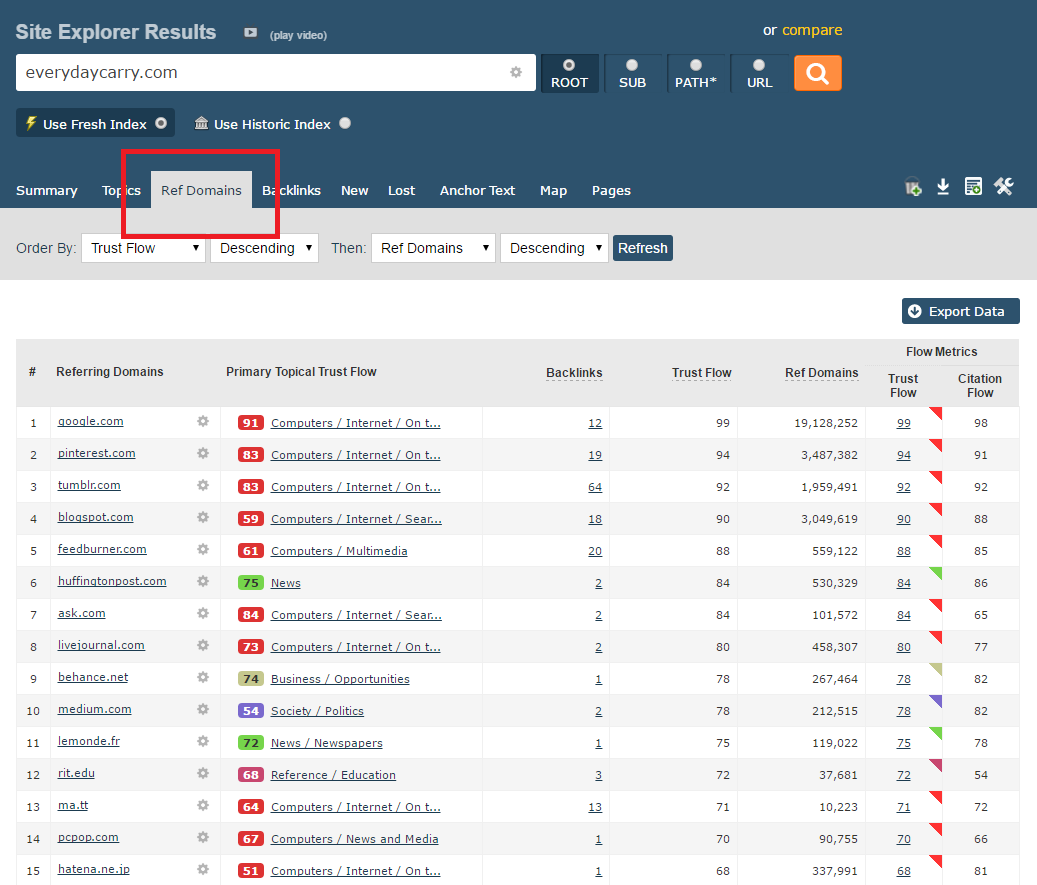Open the Anchor Text tab
This screenshot has height=885, width=1037.
tap(477, 190)
